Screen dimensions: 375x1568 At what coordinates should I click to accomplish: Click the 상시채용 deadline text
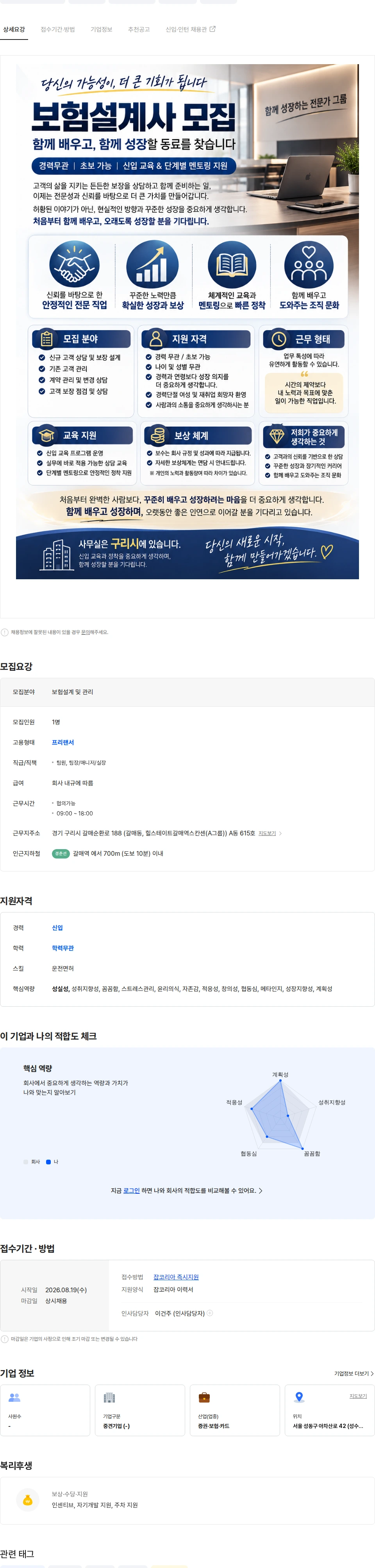click(56, 1301)
